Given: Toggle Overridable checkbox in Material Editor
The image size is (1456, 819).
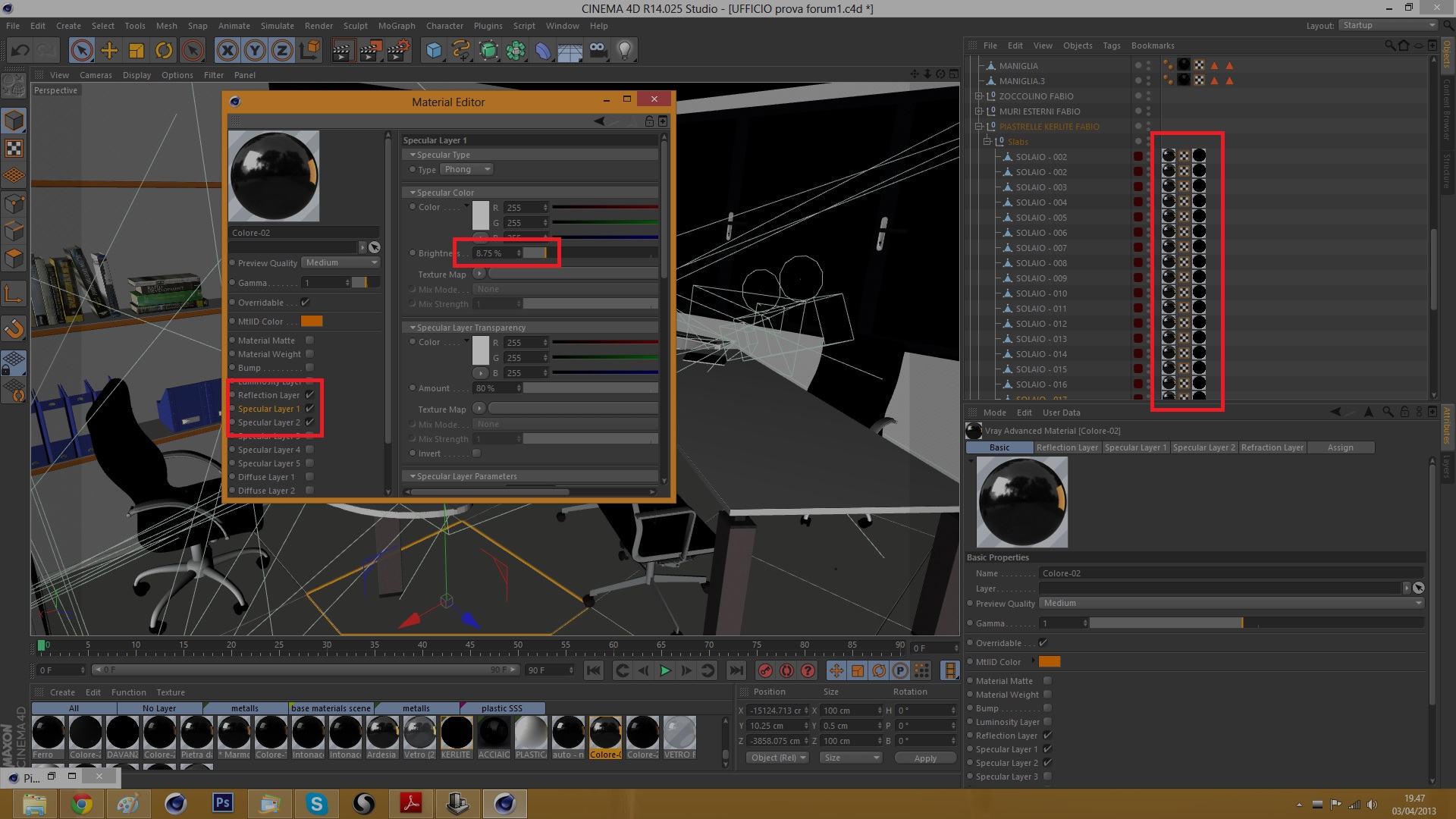Looking at the screenshot, I should [306, 303].
